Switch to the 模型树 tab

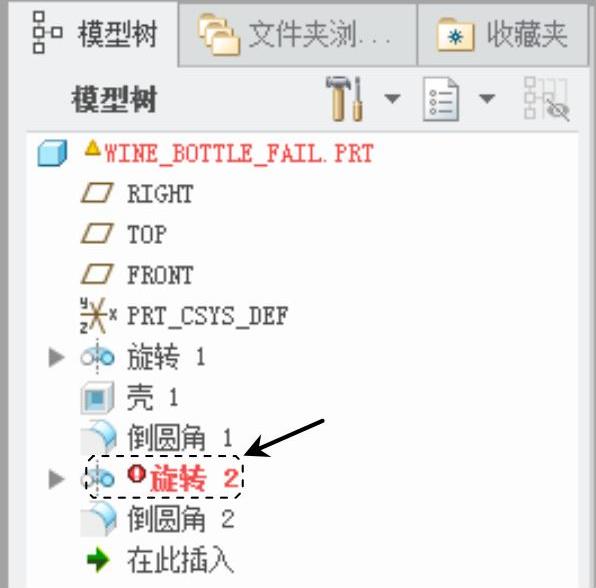coord(94,33)
